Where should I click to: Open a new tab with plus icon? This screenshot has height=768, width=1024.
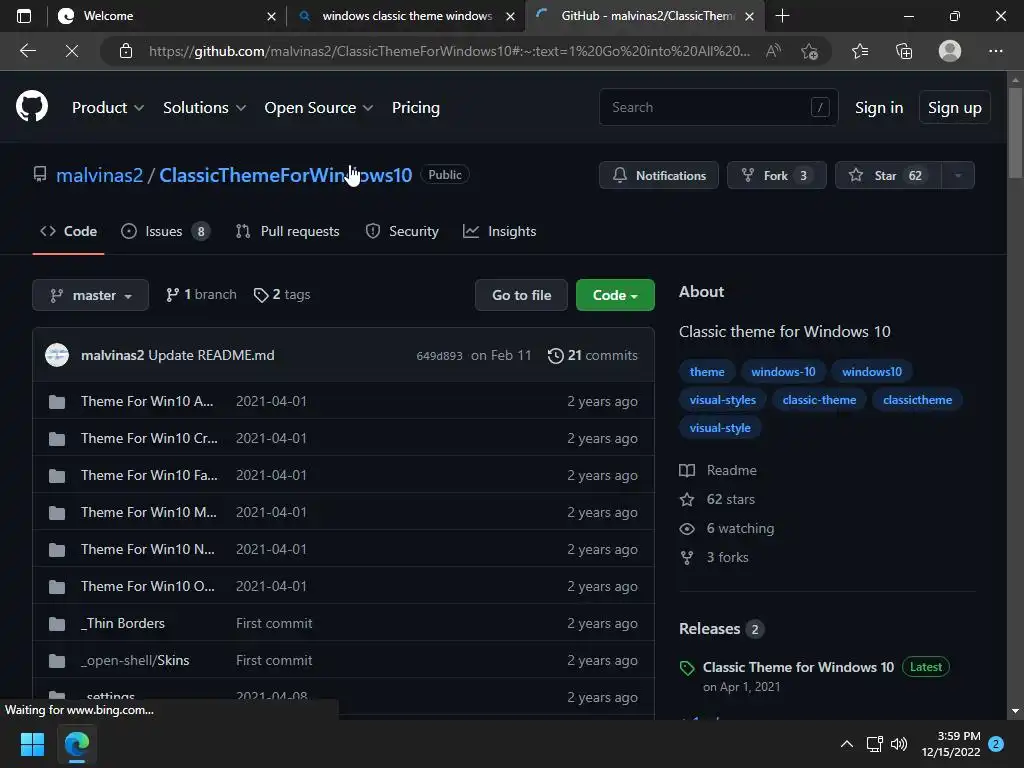tap(782, 16)
